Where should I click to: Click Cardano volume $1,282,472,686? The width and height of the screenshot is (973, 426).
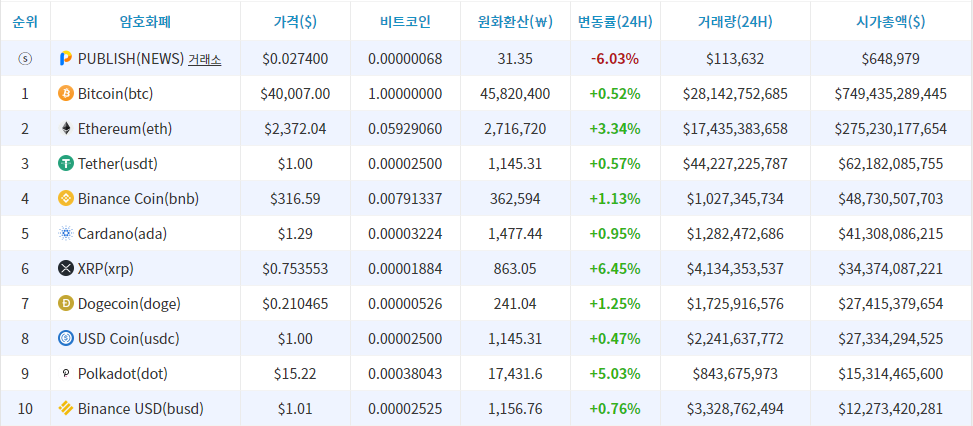735,234
